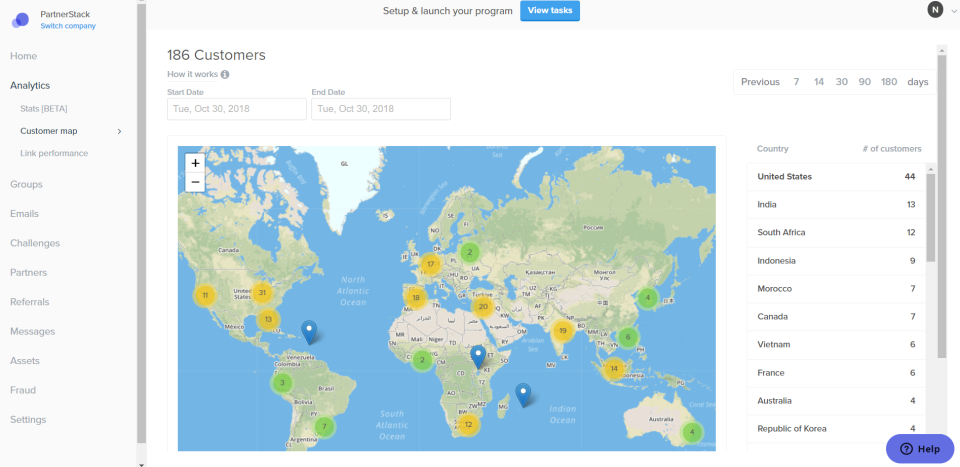The image size is (960, 467).
Task: Click the map zoom in plus button
Action: pos(195,163)
